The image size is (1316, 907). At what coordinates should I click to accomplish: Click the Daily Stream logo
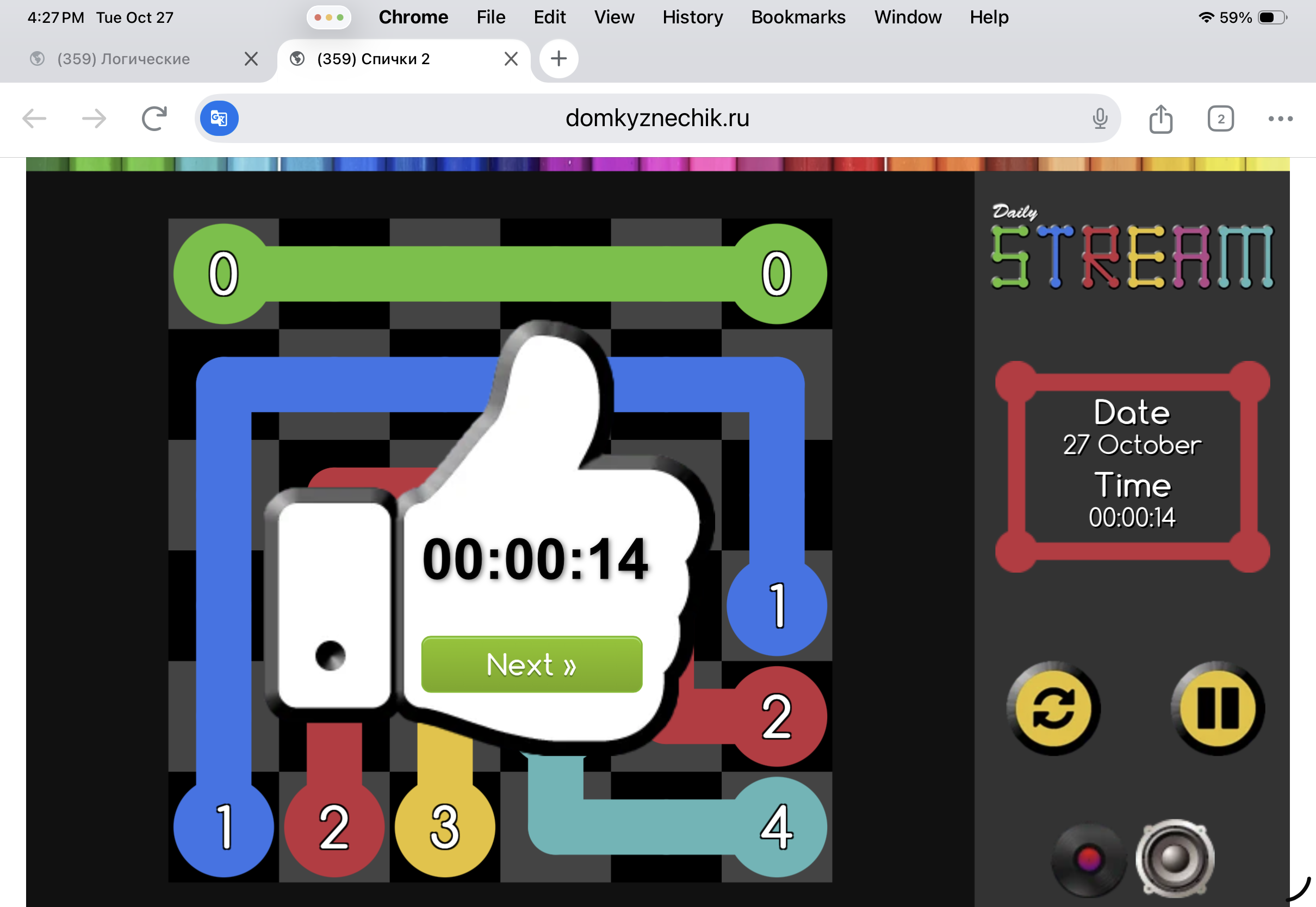[x=1132, y=247]
